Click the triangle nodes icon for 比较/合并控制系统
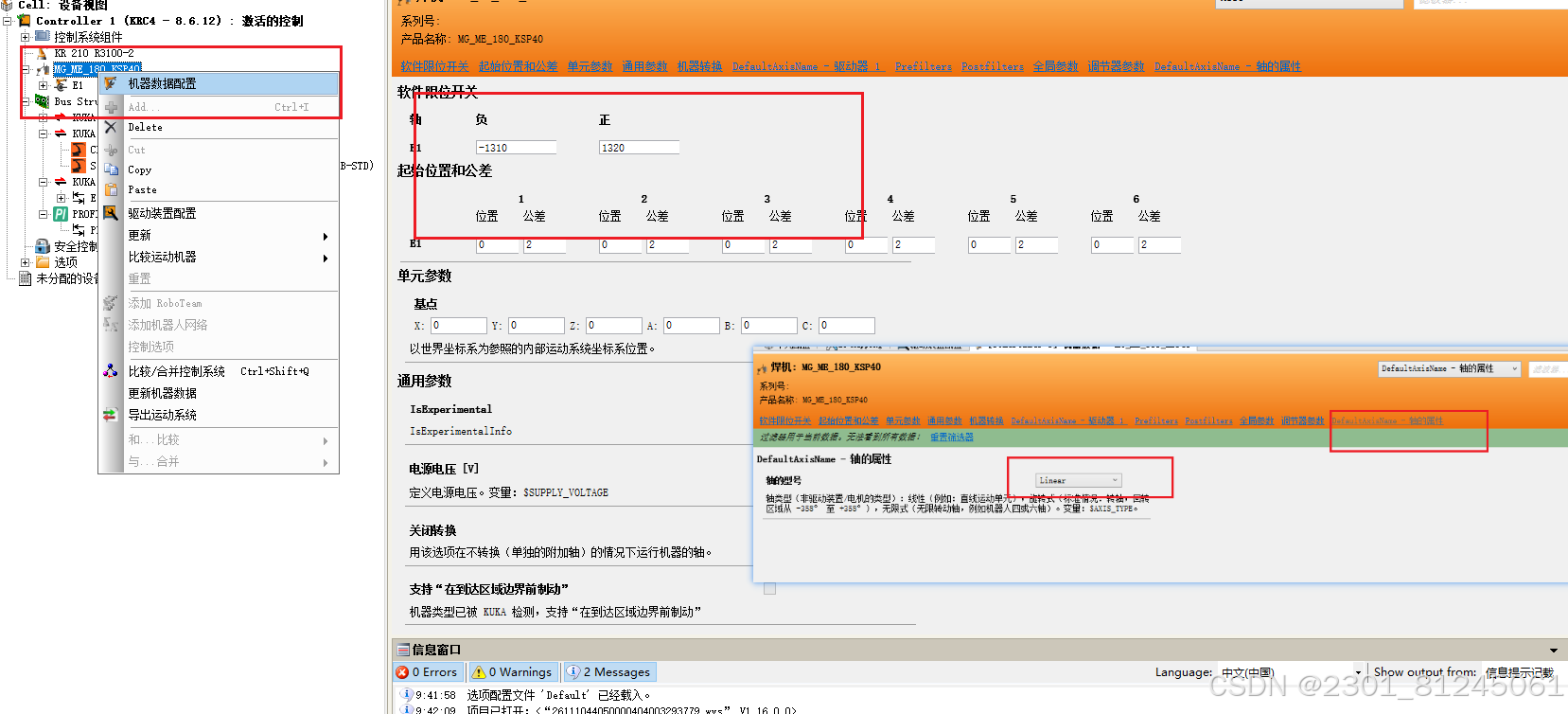Image resolution: width=1568 pixels, height=714 pixels. click(111, 371)
